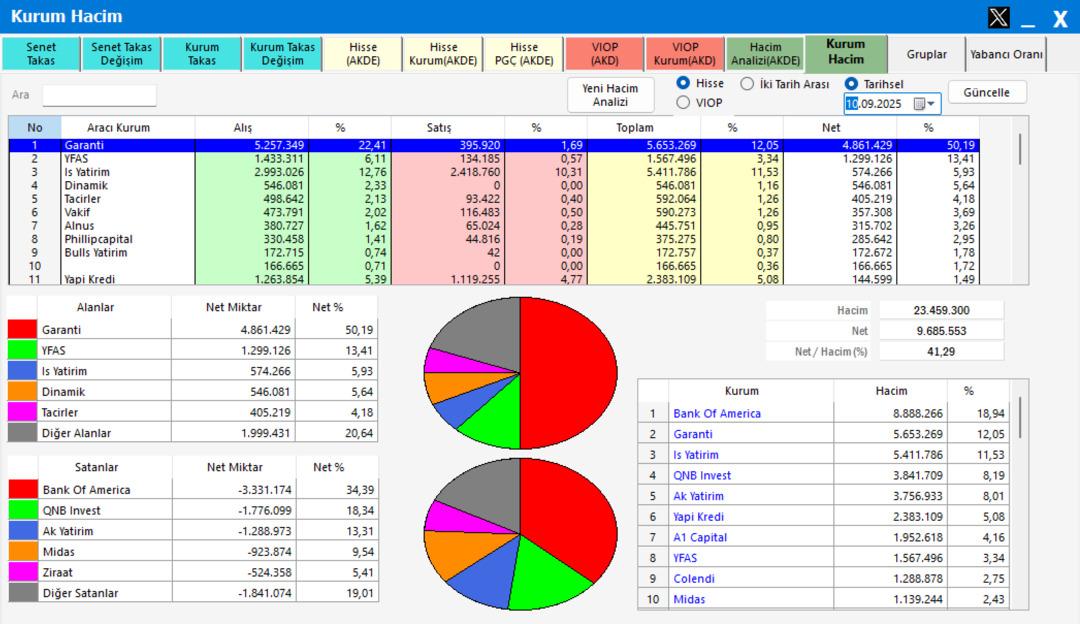The image size is (1080, 624).
Task: Switch to the Hisse (AKDE) tab
Action: [x=363, y=54]
